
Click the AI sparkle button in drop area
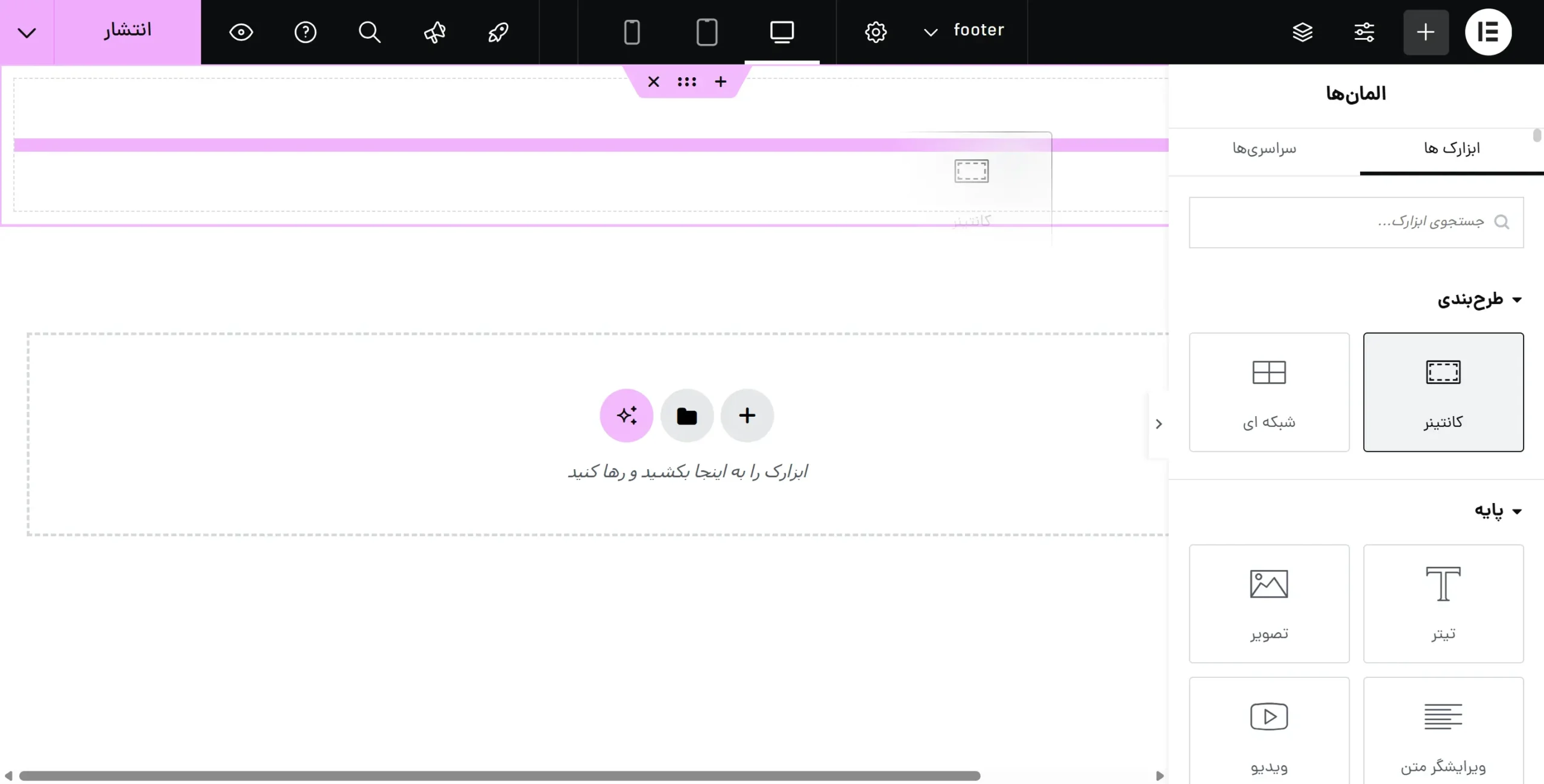click(x=626, y=416)
